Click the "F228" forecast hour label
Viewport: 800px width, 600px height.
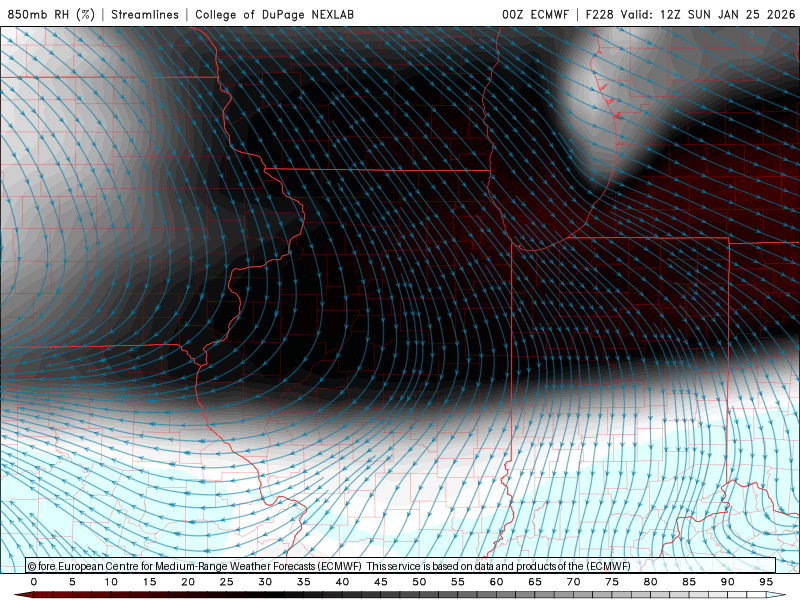tap(599, 14)
